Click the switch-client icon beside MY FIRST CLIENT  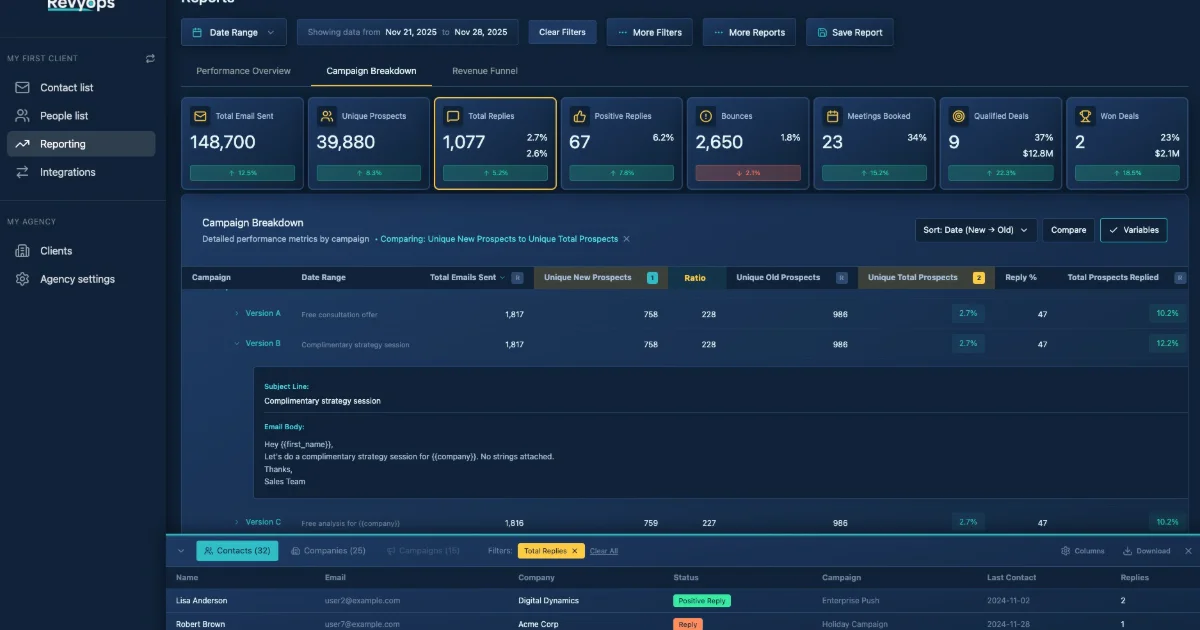coord(150,59)
